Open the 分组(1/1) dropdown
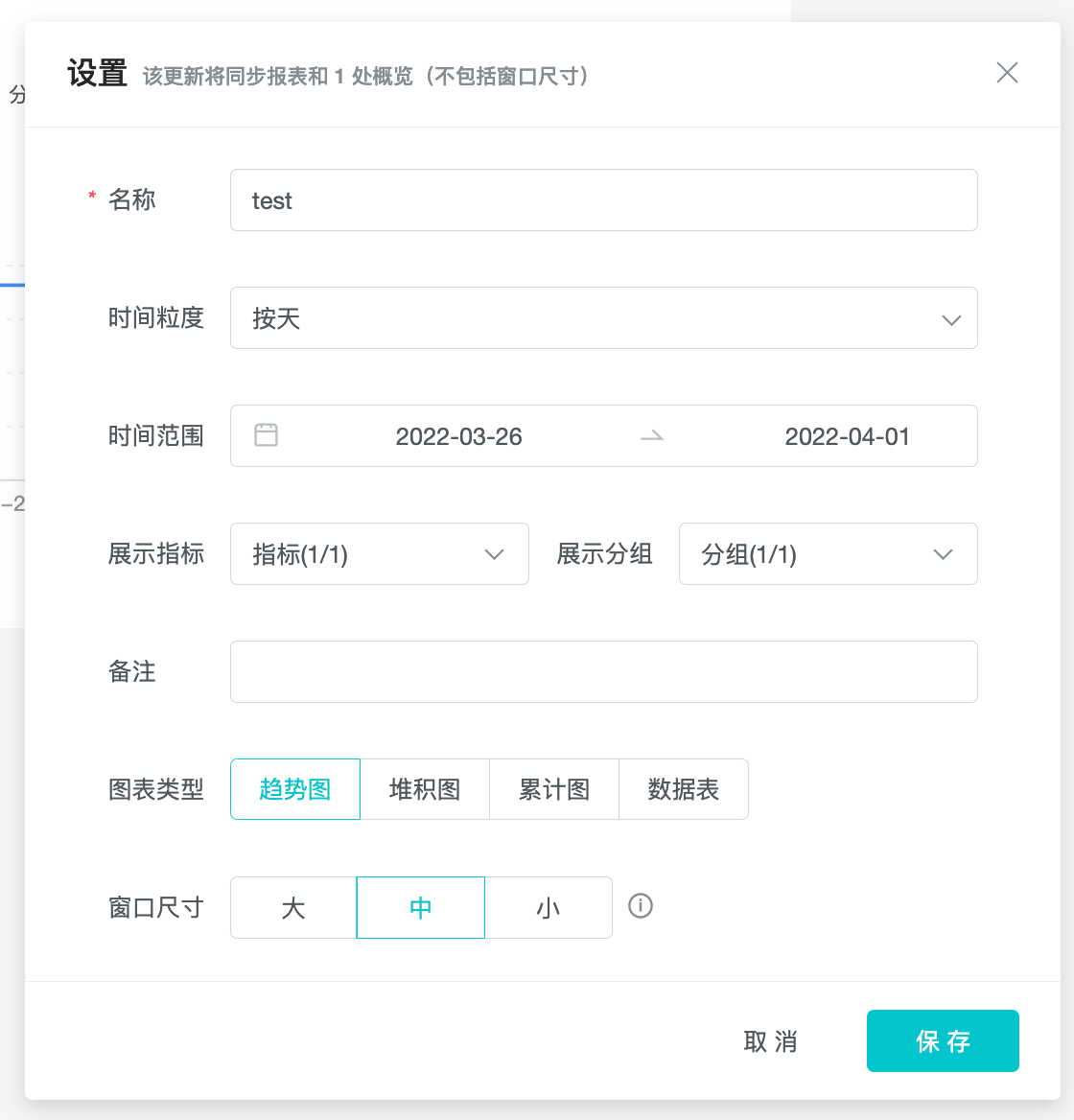 (x=828, y=553)
